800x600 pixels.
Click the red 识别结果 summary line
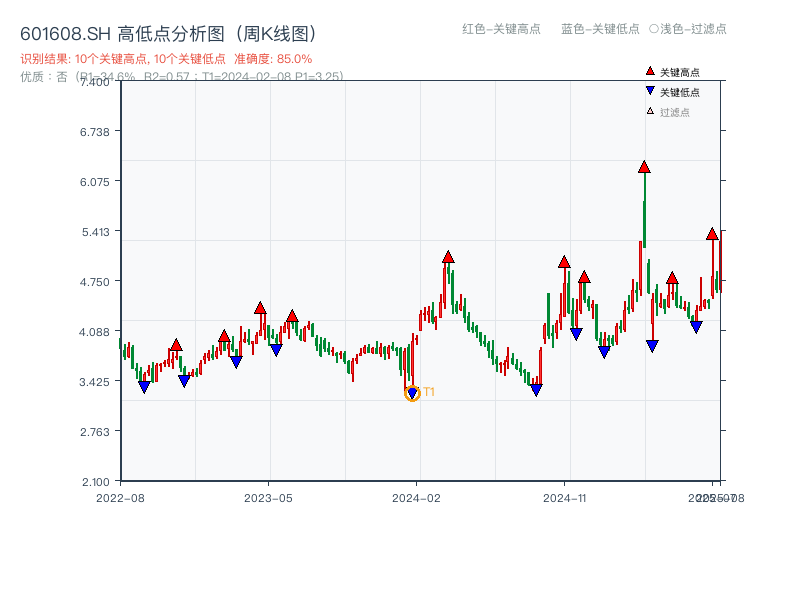tap(166, 59)
